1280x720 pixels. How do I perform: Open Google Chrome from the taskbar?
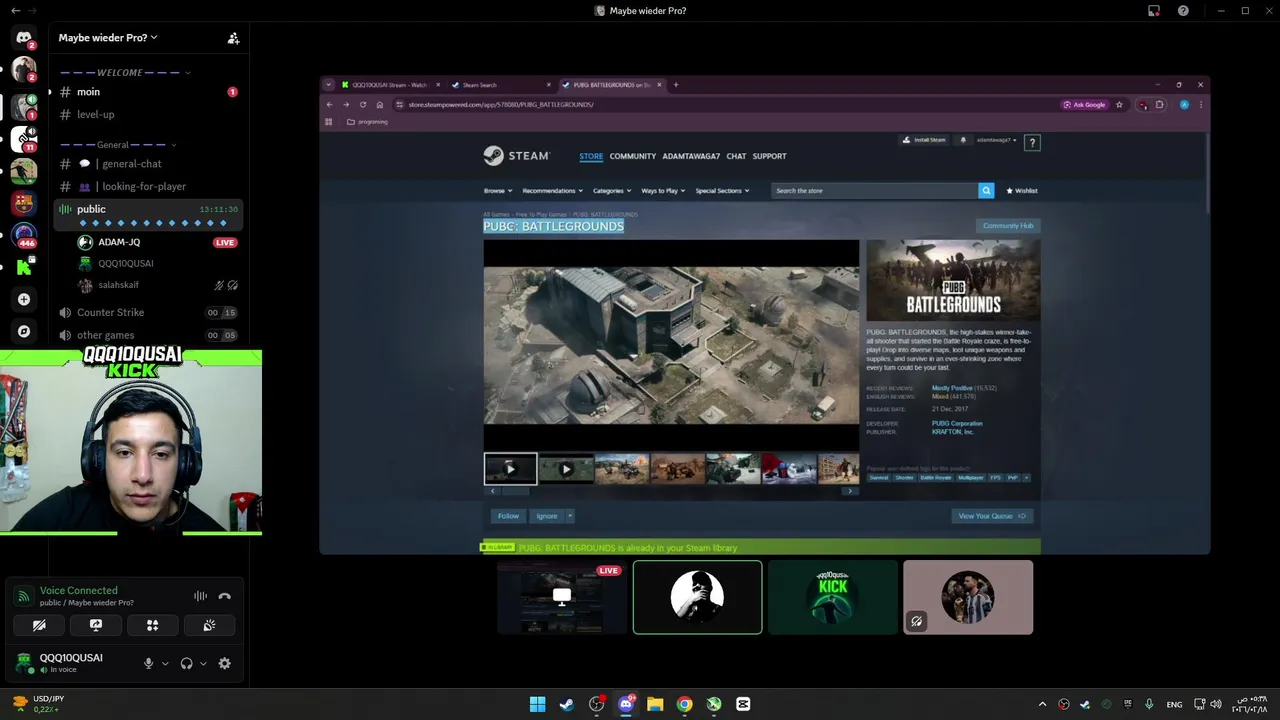click(684, 704)
